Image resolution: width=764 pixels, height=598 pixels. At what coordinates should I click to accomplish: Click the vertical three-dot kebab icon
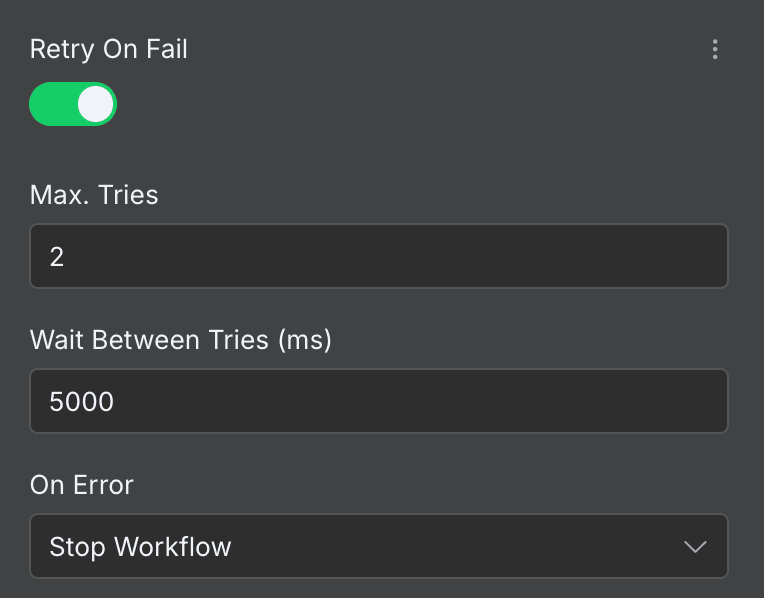click(714, 49)
